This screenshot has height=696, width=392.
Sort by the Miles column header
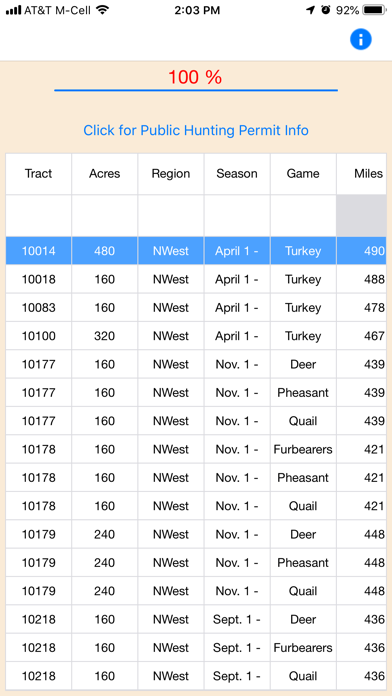coord(361,174)
